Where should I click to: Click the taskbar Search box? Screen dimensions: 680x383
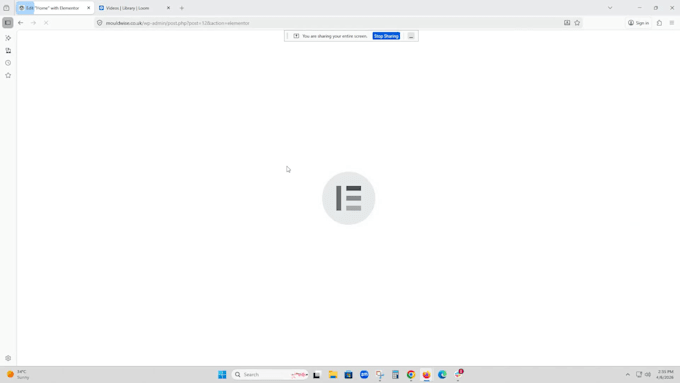pos(270,375)
